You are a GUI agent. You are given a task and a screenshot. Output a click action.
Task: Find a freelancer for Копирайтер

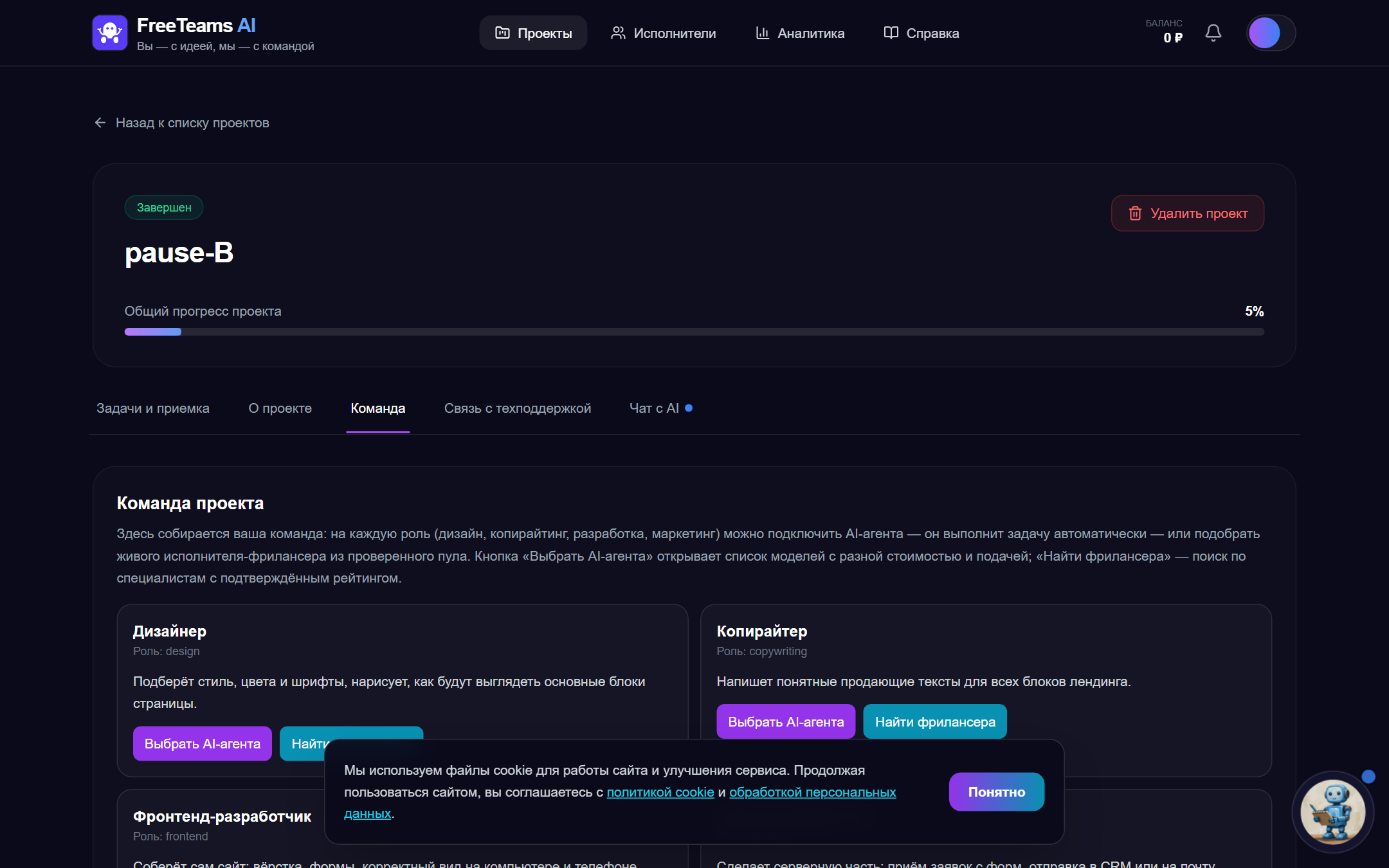935,722
